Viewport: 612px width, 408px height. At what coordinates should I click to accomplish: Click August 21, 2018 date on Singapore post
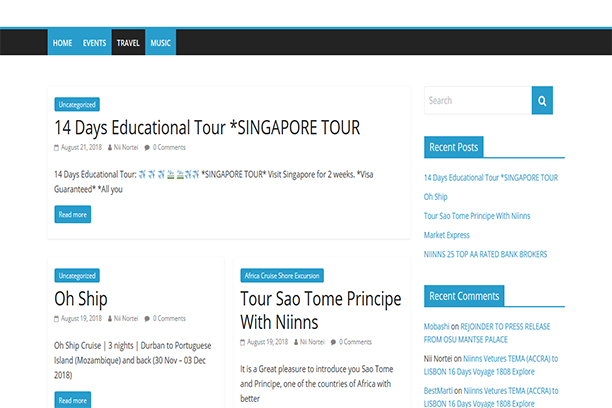(x=80, y=147)
